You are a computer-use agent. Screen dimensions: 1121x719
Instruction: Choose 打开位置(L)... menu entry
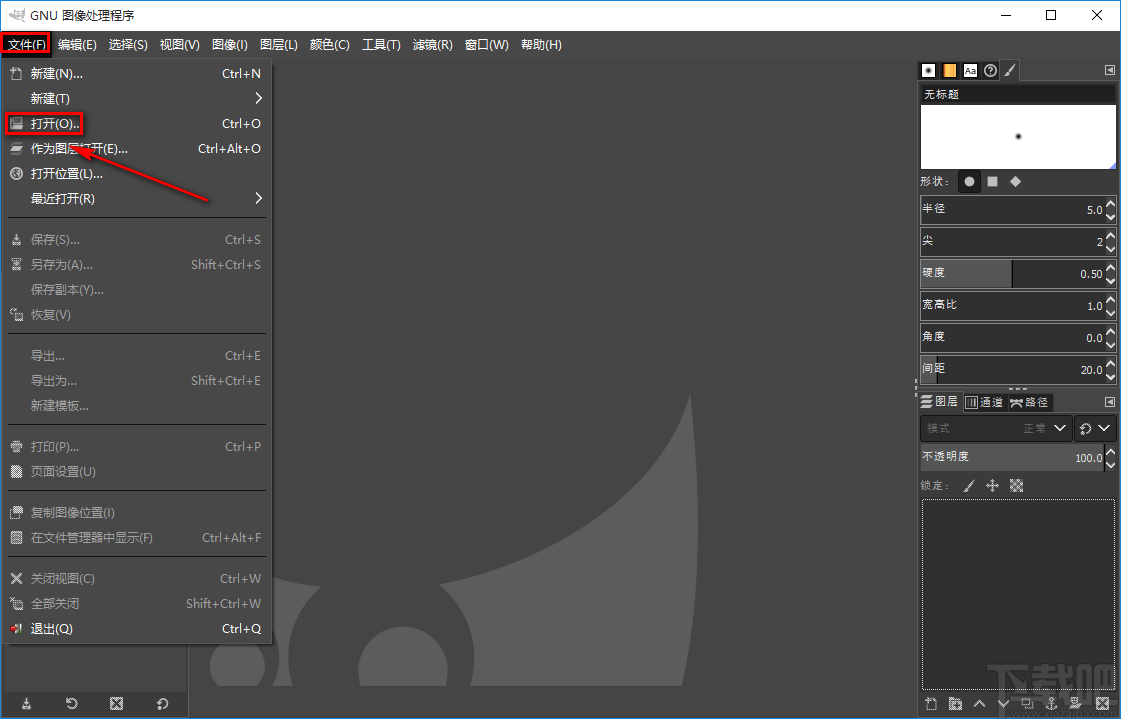[137, 174]
